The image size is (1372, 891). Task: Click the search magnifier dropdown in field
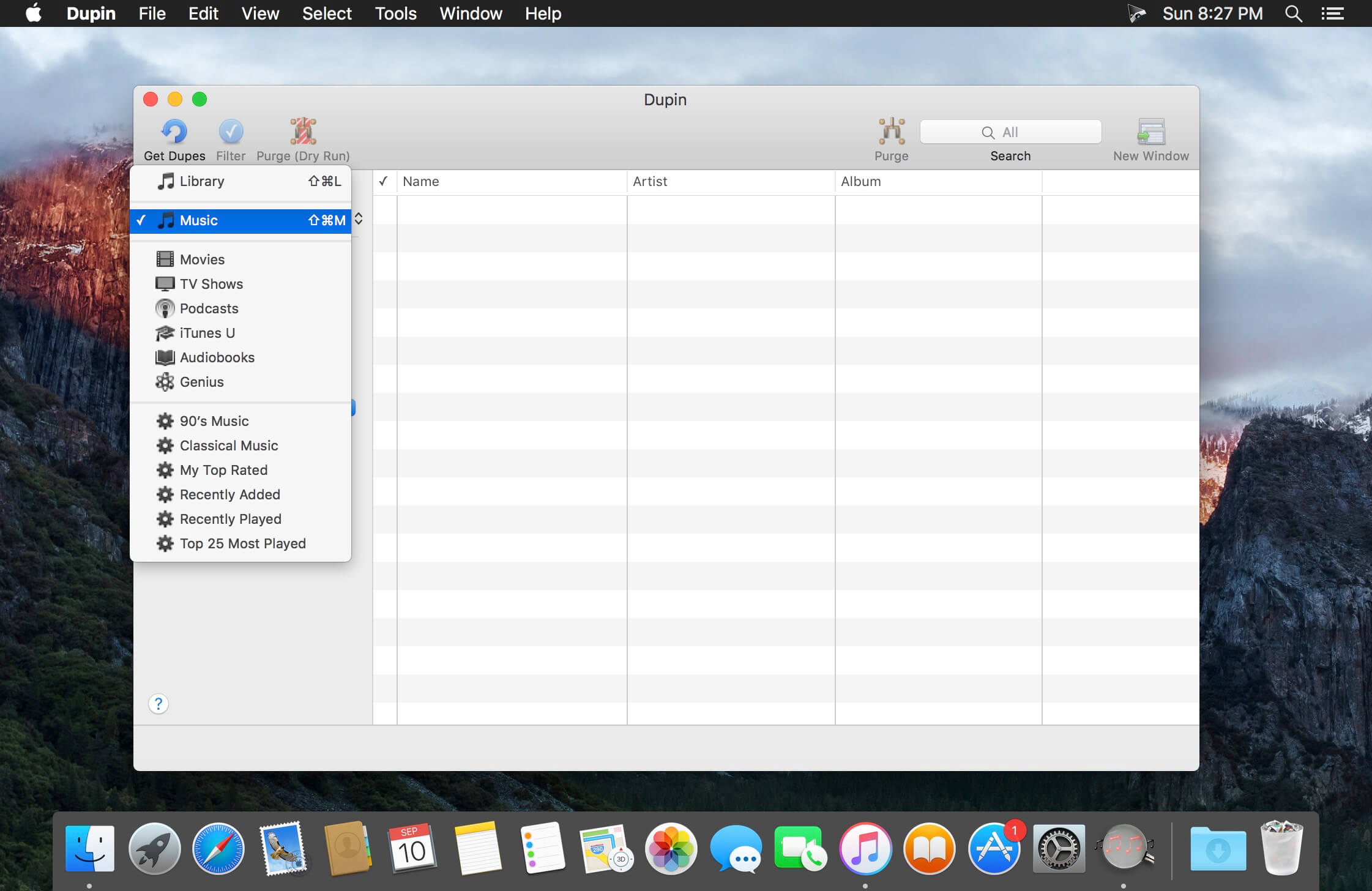click(988, 133)
